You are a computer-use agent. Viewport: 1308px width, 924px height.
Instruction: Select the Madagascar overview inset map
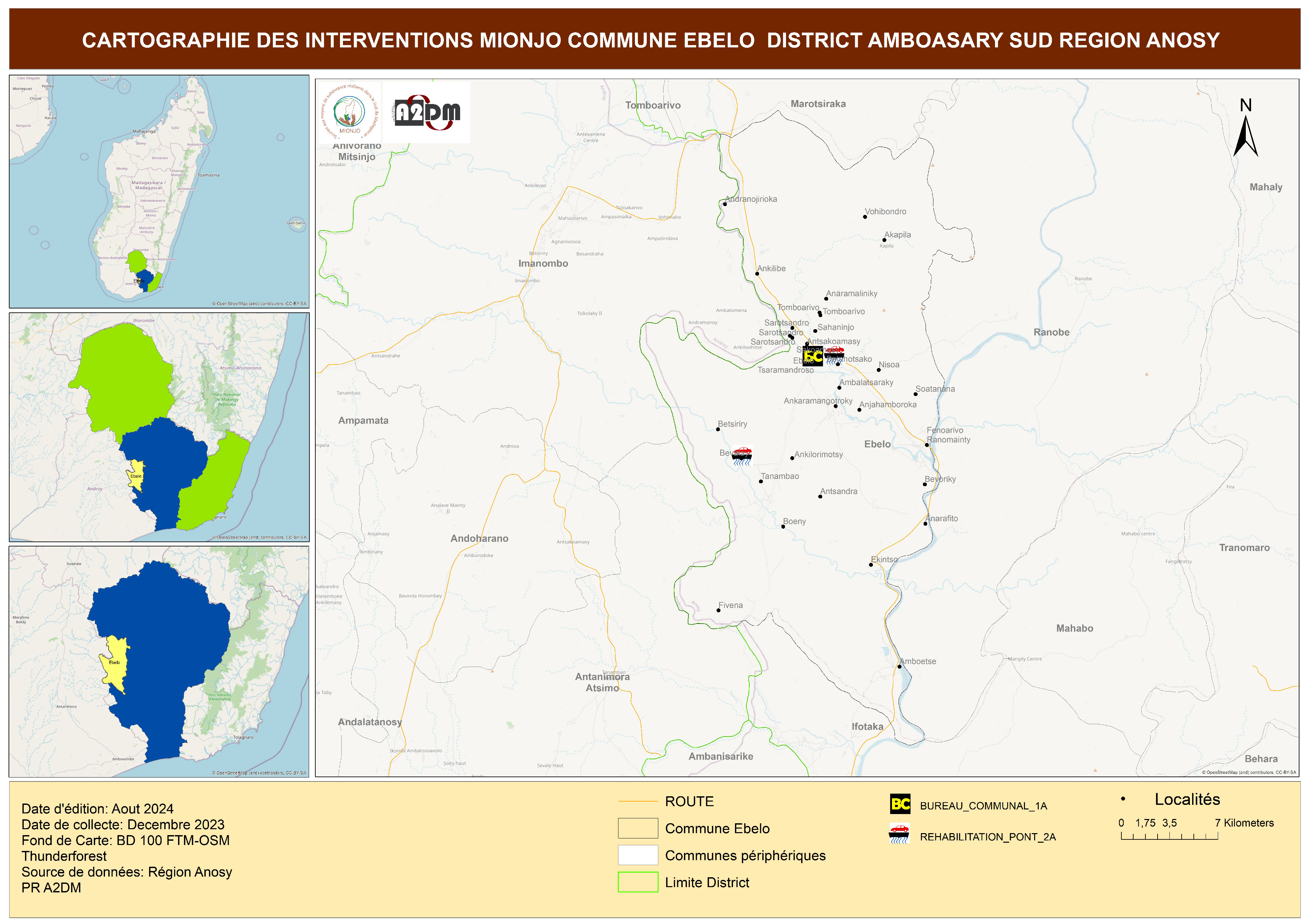point(159,191)
